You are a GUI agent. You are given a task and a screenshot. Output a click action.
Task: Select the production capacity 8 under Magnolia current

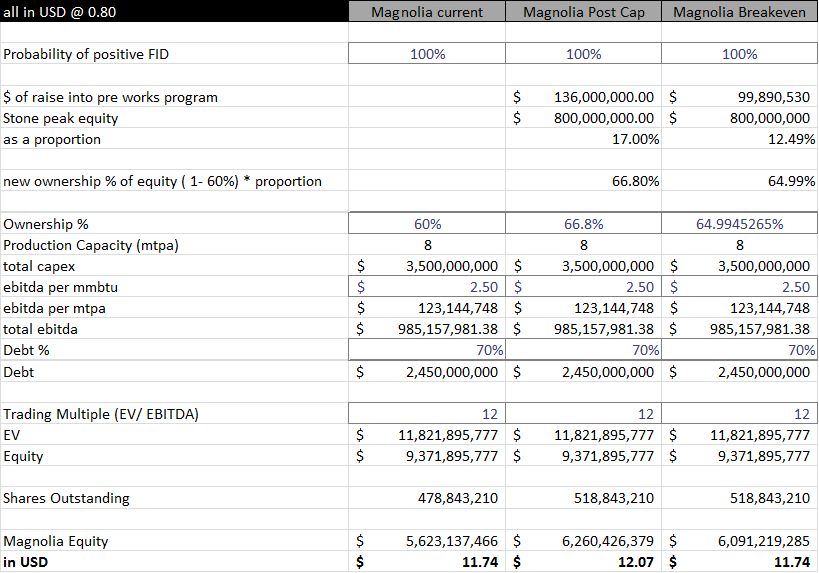coord(427,245)
